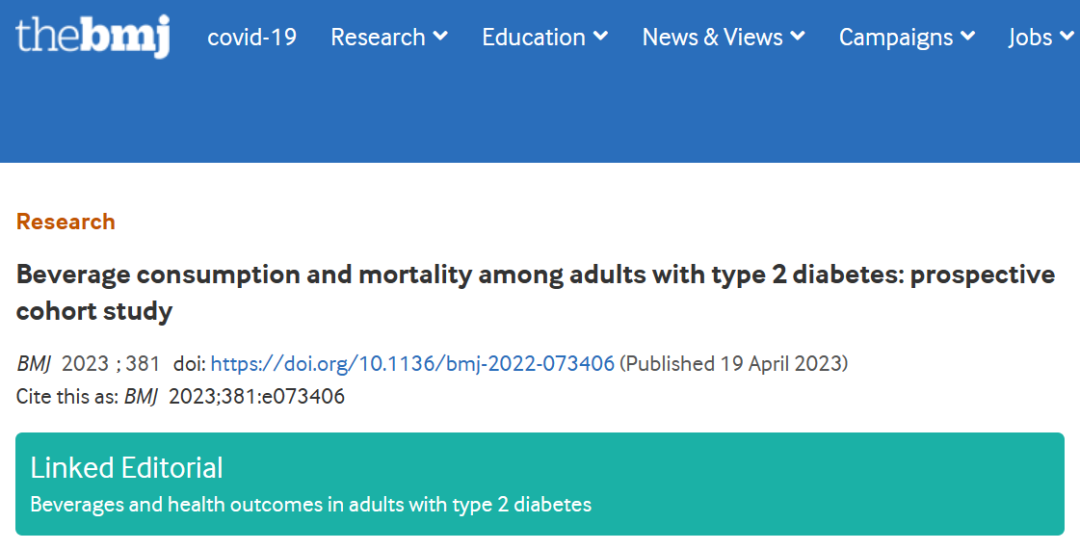This screenshot has width=1080, height=550.
Task: Expand the Campaigns dropdown chevron
Action: tap(968, 37)
